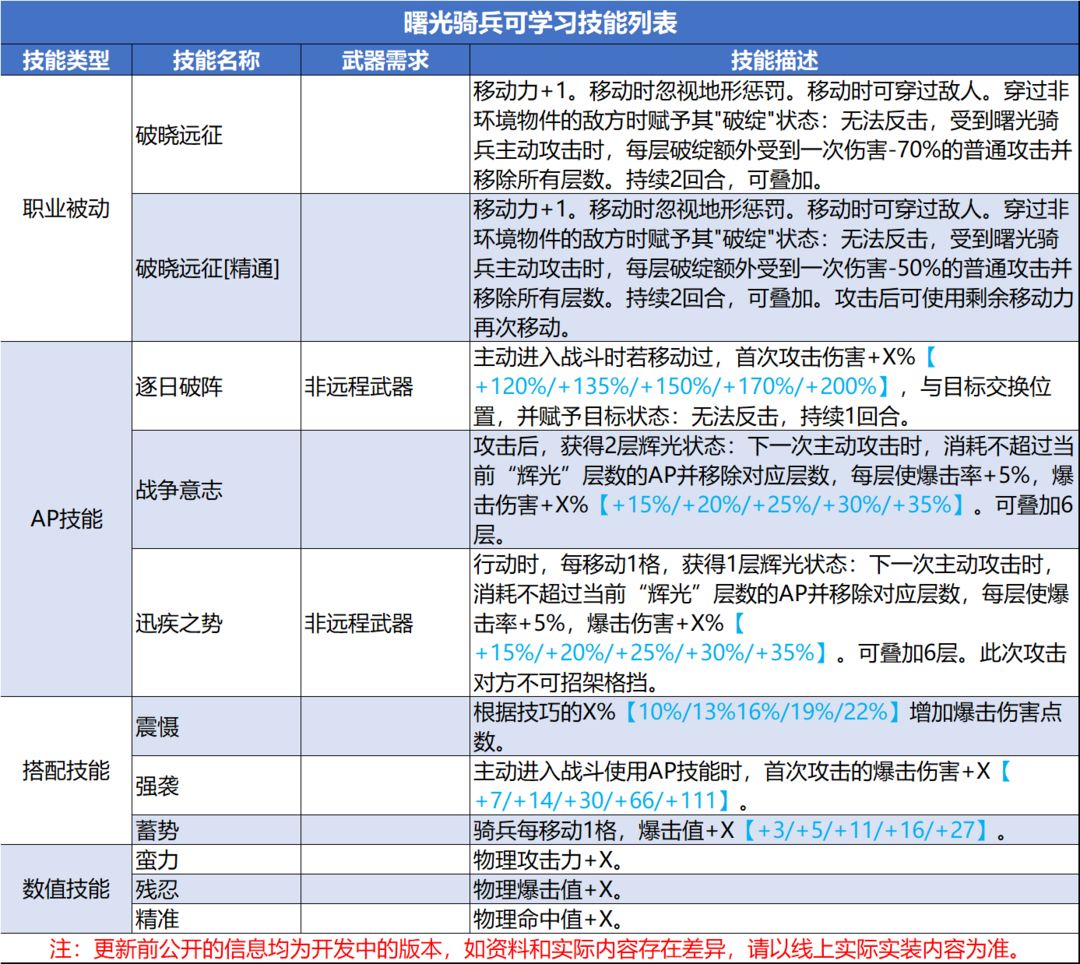Select the 技能描述 column header
Screen dimensions: 1080x964
[774, 61]
